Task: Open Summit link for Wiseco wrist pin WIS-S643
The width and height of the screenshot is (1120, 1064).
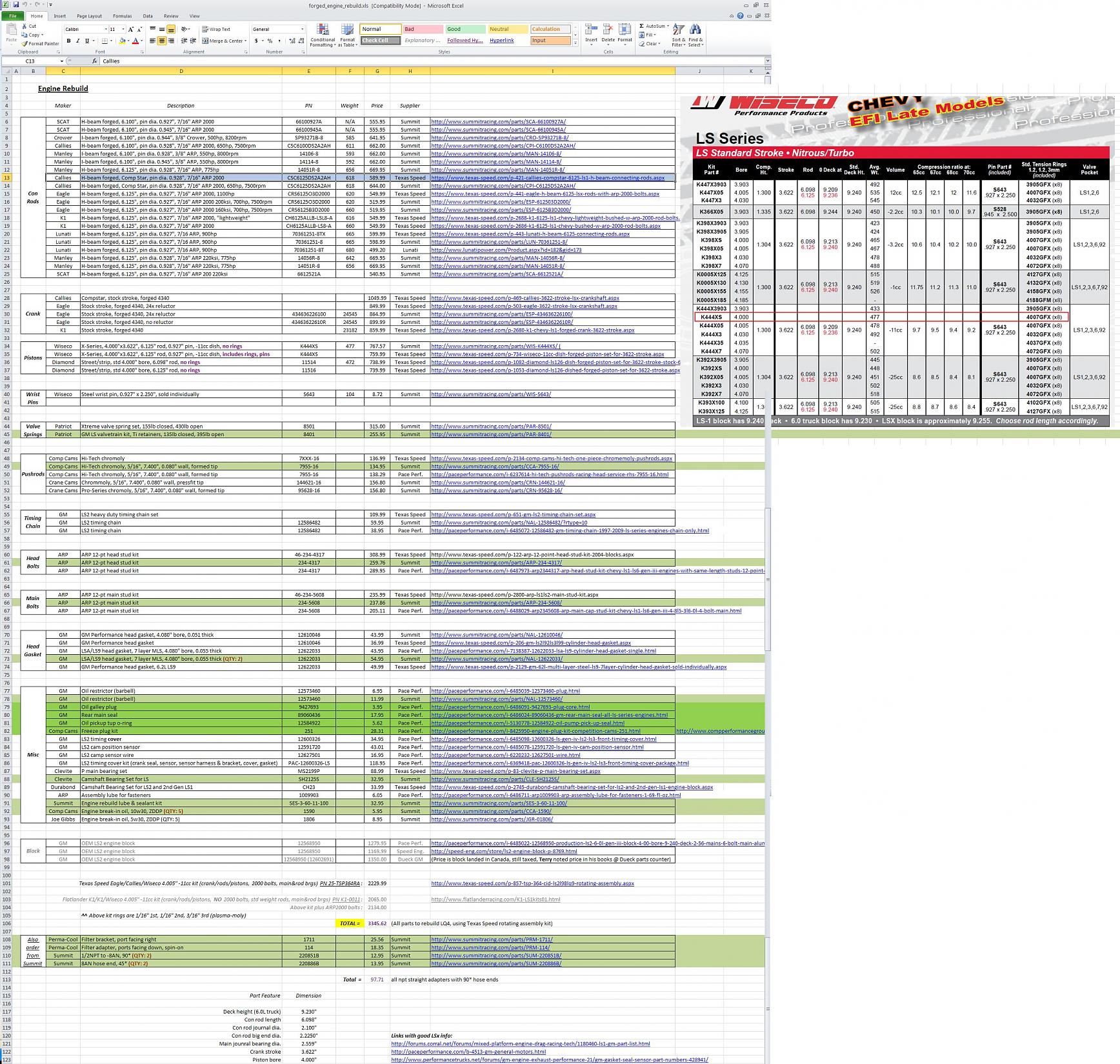Action: [490, 394]
